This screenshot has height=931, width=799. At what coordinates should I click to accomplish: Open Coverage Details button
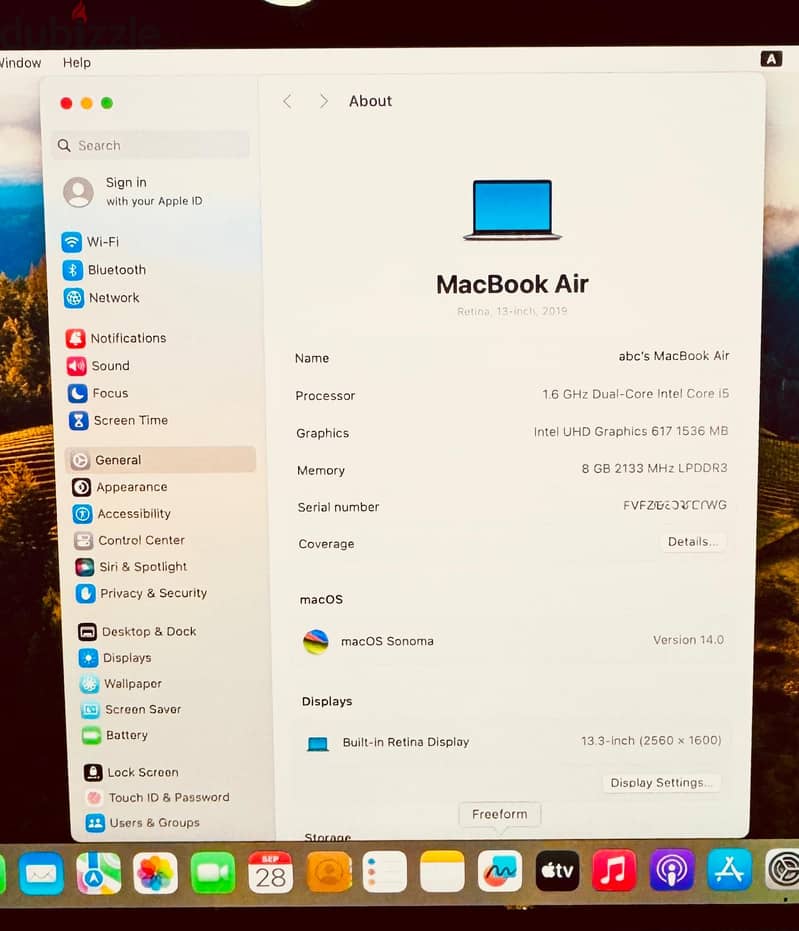pos(693,542)
